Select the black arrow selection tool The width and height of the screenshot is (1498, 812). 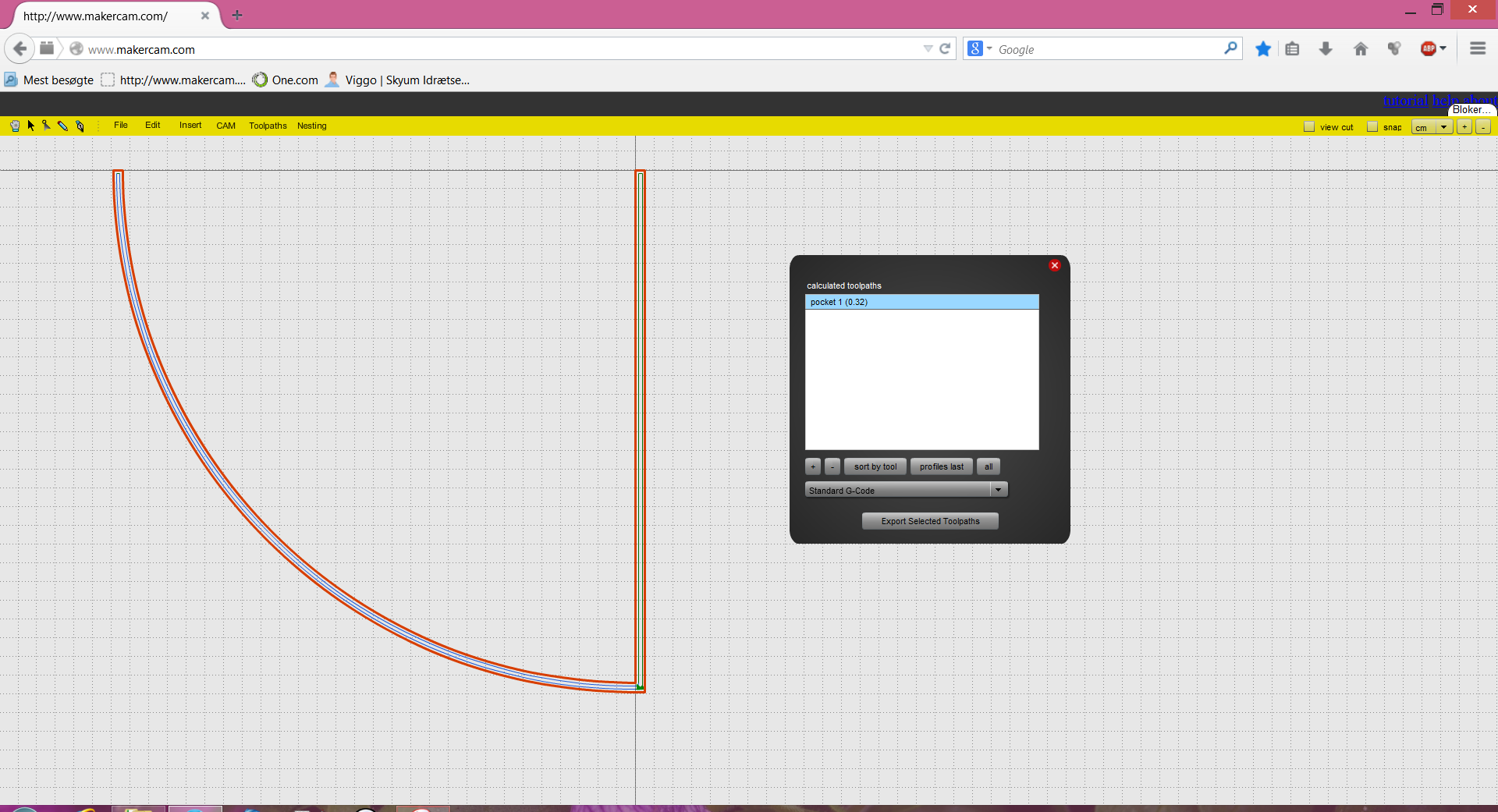[x=31, y=126]
